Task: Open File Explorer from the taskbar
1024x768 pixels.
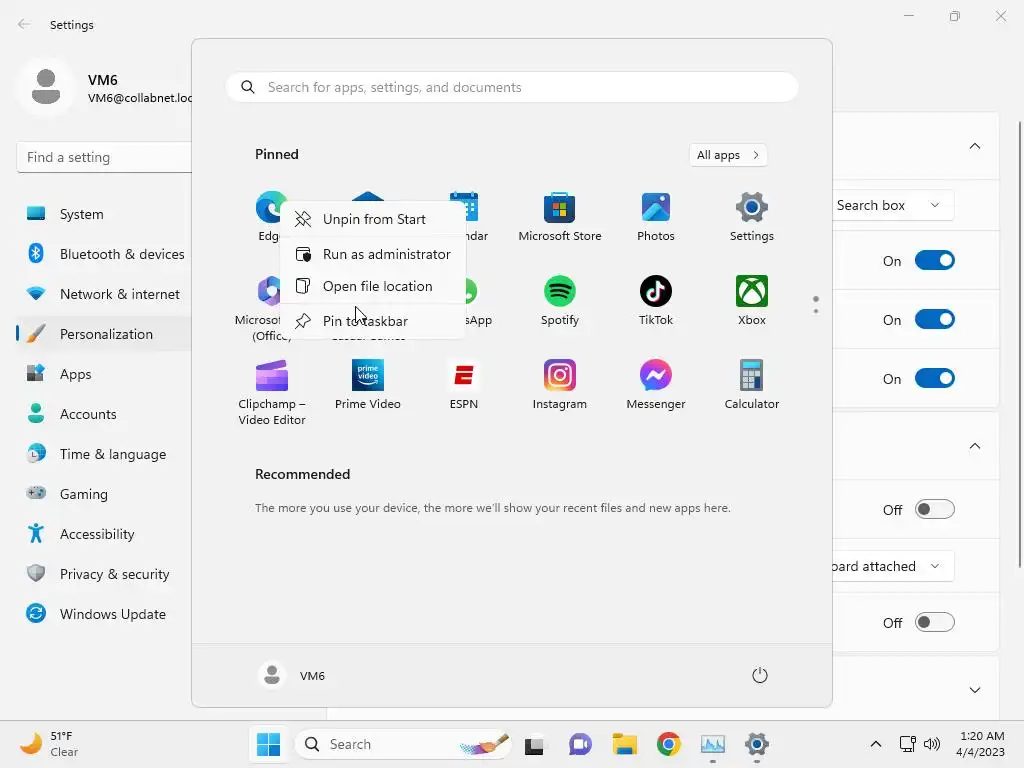Action: click(x=624, y=744)
